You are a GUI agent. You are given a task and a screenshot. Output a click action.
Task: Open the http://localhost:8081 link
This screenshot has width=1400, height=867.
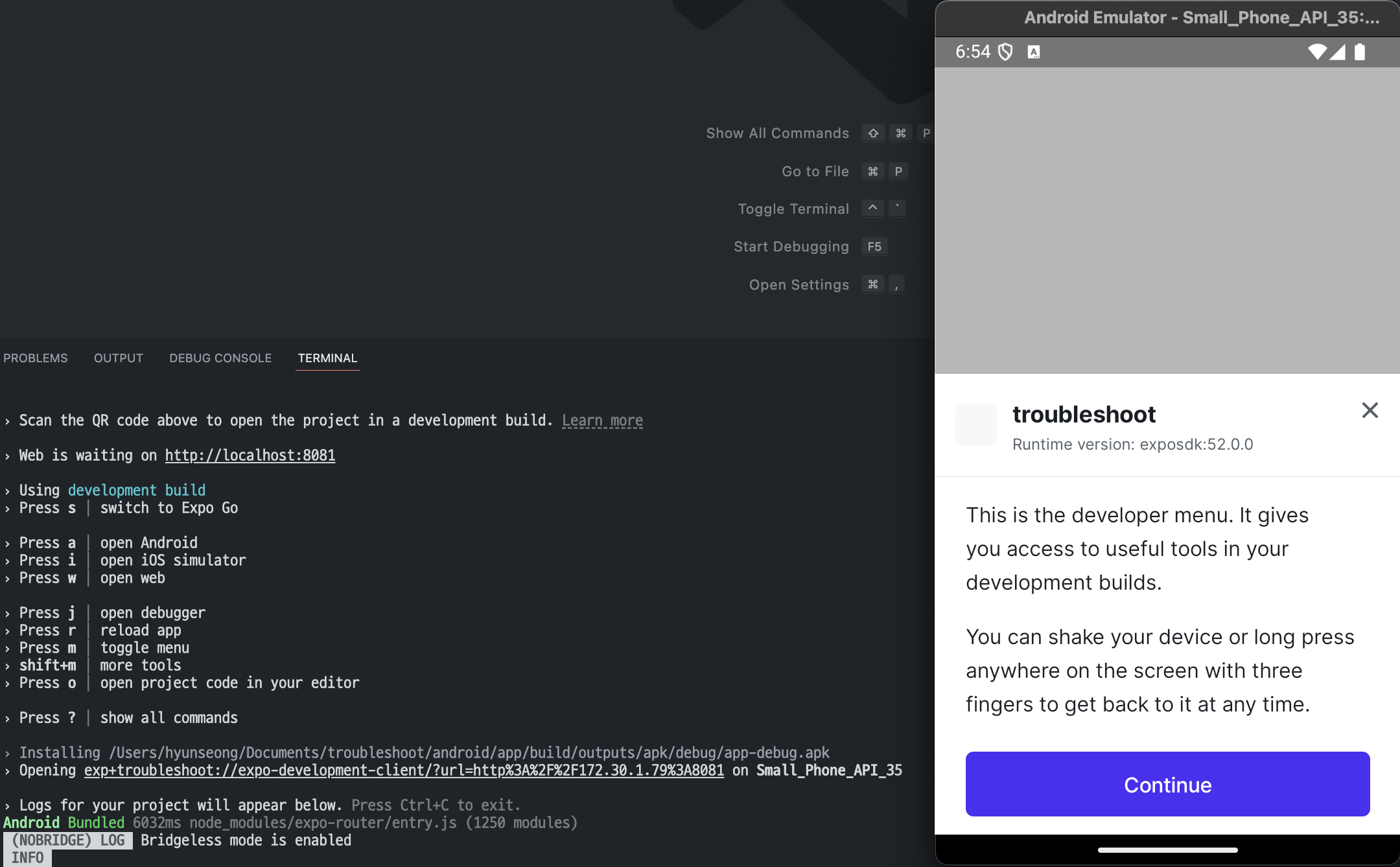(250, 456)
